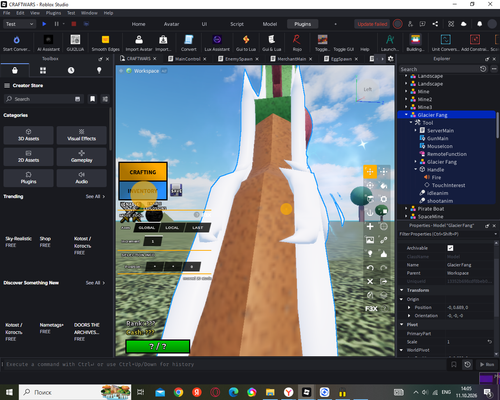The image size is (500, 400).
Task: Expand the ServerMain script node
Action: point(416,130)
